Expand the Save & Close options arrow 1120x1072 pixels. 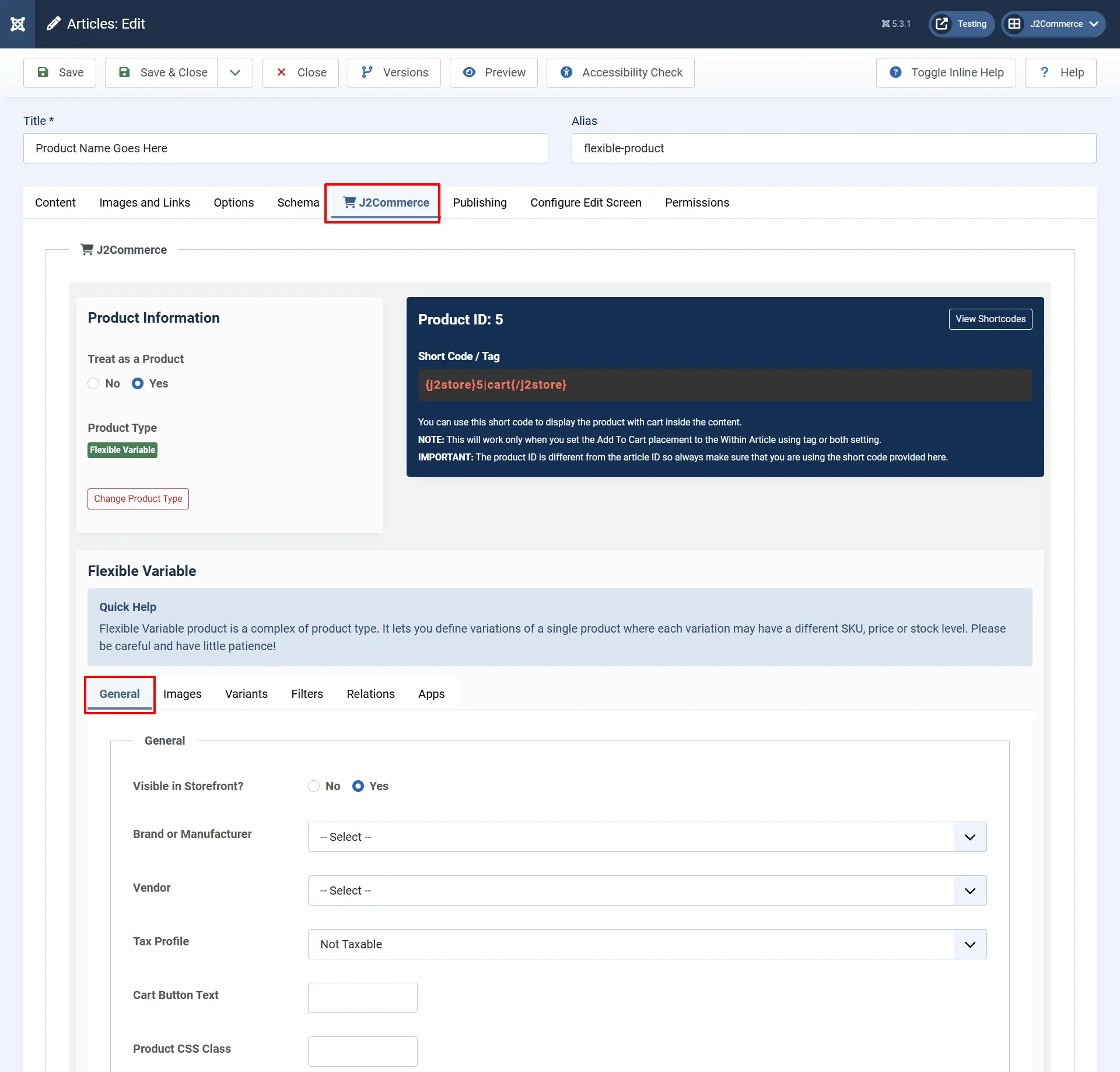[235, 72]
